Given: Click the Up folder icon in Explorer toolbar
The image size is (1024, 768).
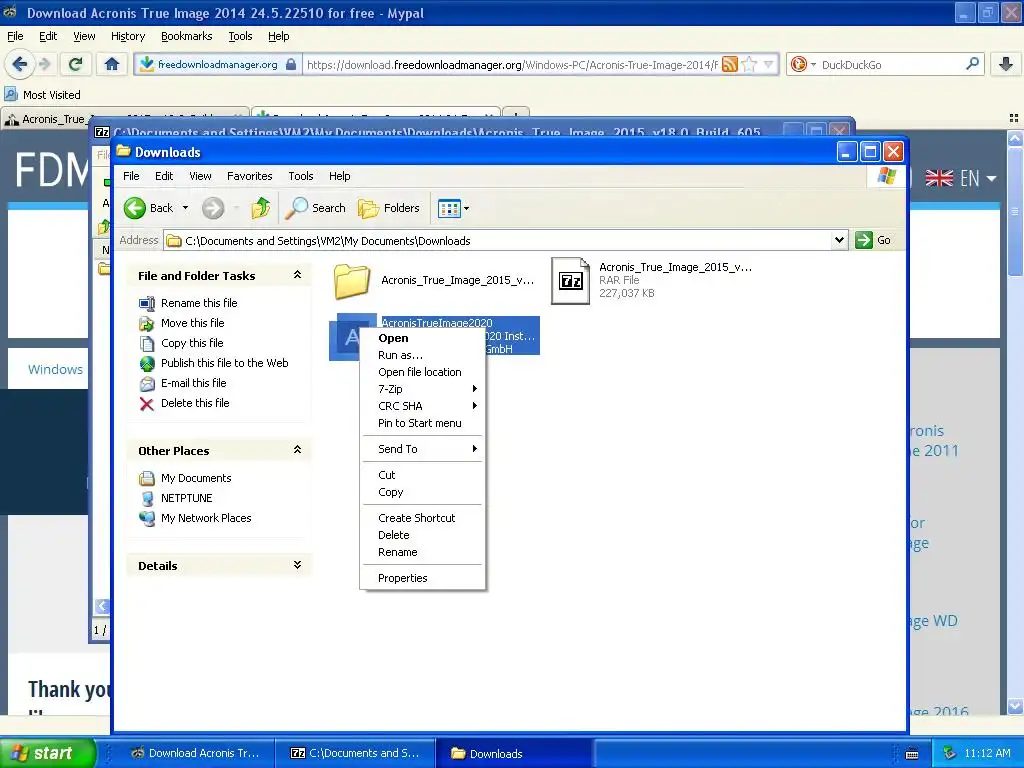Looking at the screenshot, I should pos(261,208).
